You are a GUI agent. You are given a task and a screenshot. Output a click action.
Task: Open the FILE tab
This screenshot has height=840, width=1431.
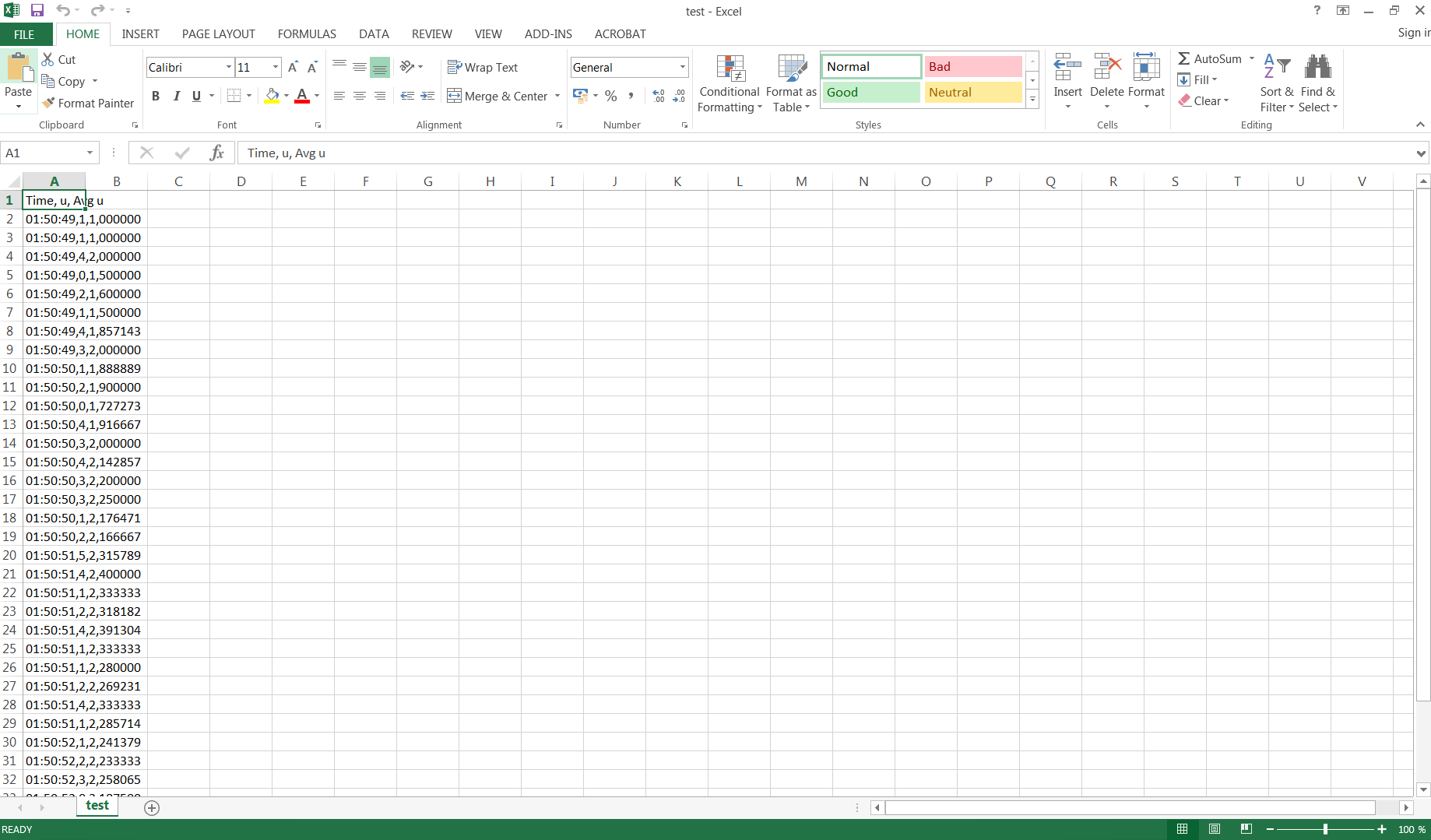(24, 34)
